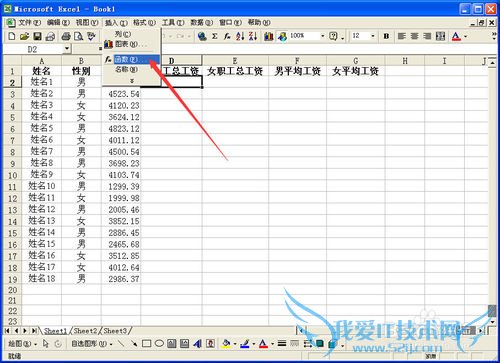Image resolution: width=500 pixels, height=363 pixels.
Task: Select cell with value 4823.12
Action: tap(121, 129)
